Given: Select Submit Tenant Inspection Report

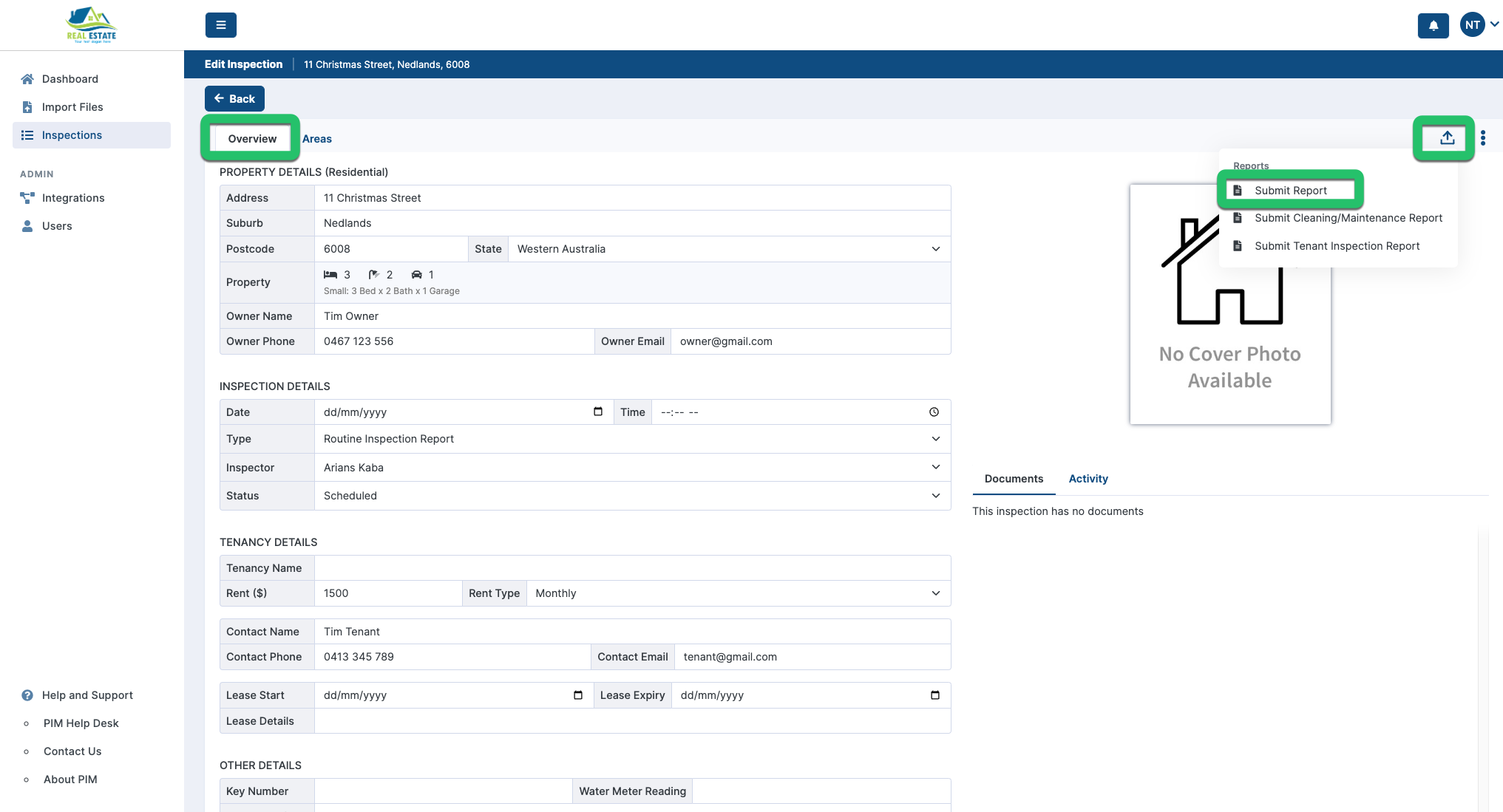Looking at the screenshot, I should 1337,246.
